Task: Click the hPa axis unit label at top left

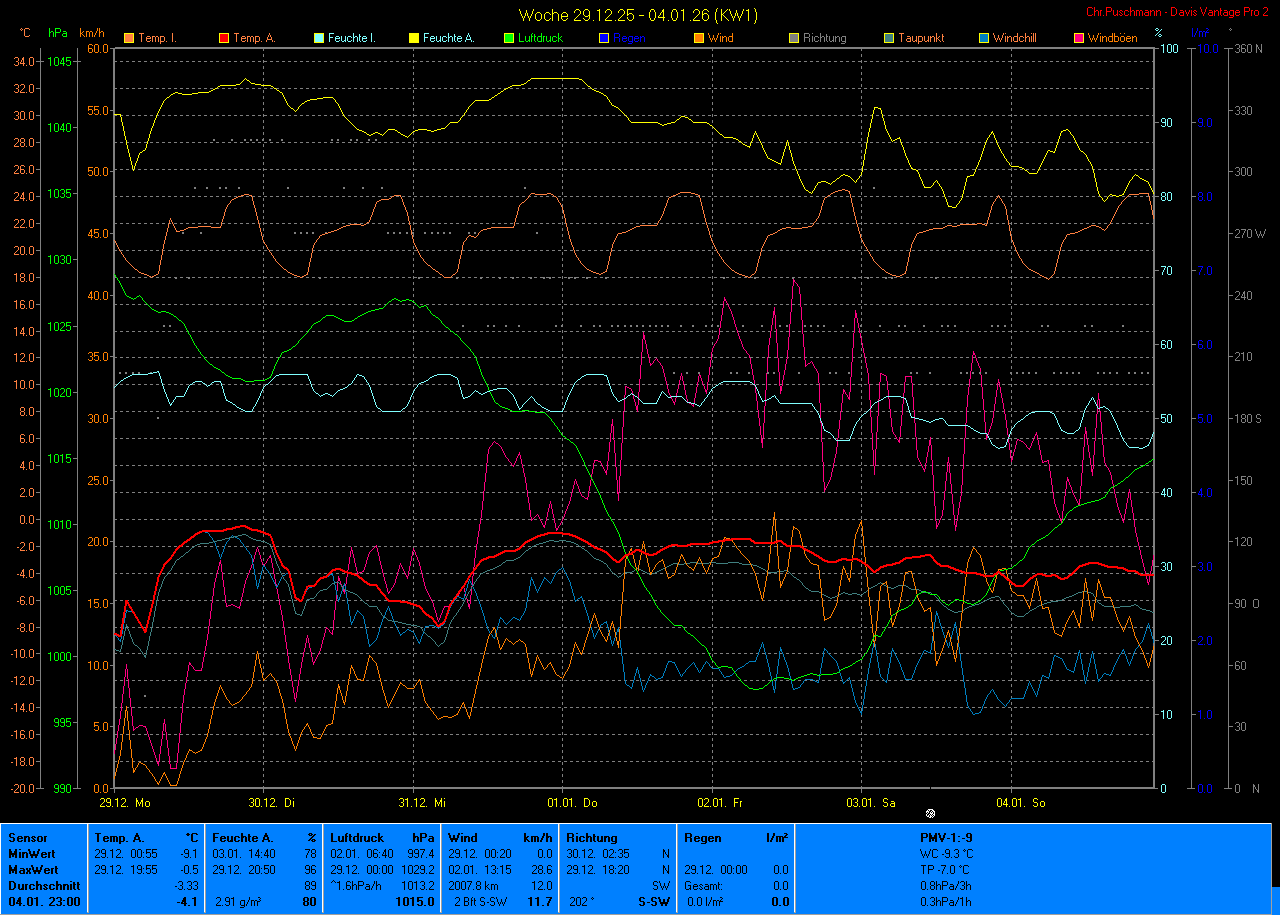Action: pos(57,33)
